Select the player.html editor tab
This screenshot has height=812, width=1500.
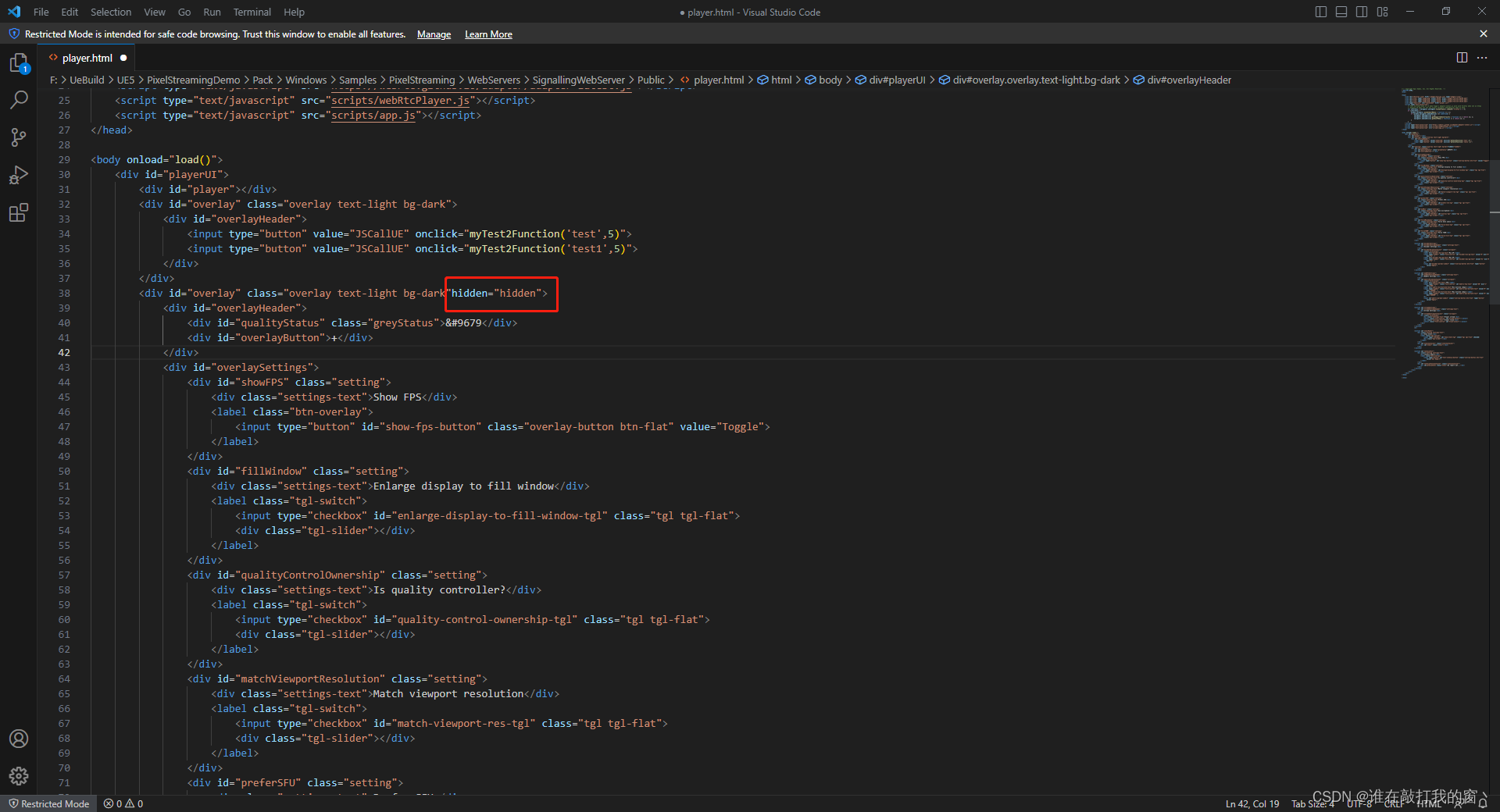click(x=87, y=58)
